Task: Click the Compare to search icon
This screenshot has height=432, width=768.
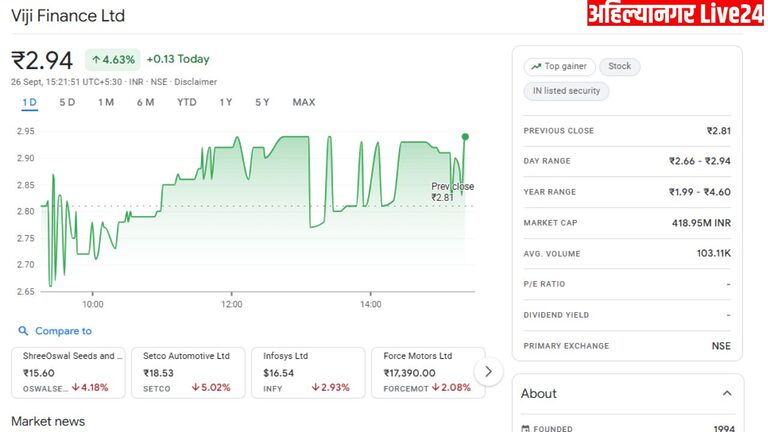Action: pos(22,331)
